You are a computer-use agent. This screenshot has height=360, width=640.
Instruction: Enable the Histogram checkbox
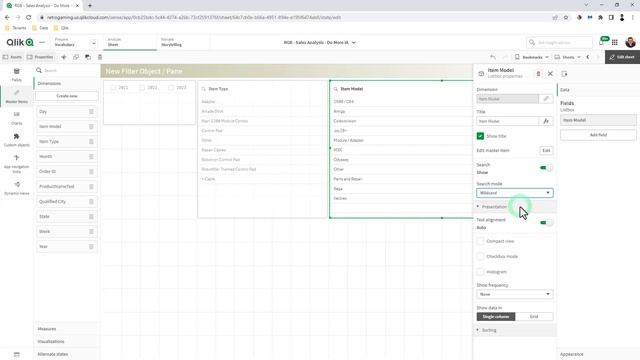480,272
